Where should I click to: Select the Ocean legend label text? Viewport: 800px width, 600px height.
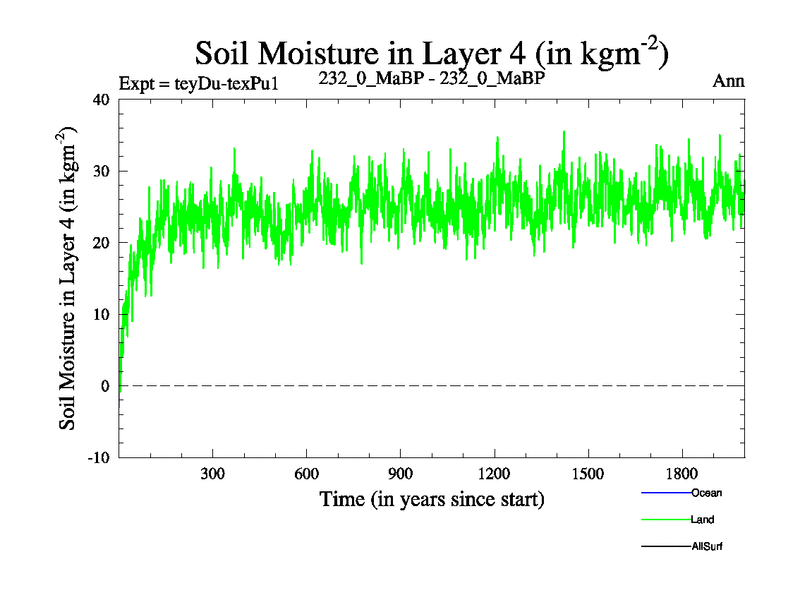click(x=706, y=493)
